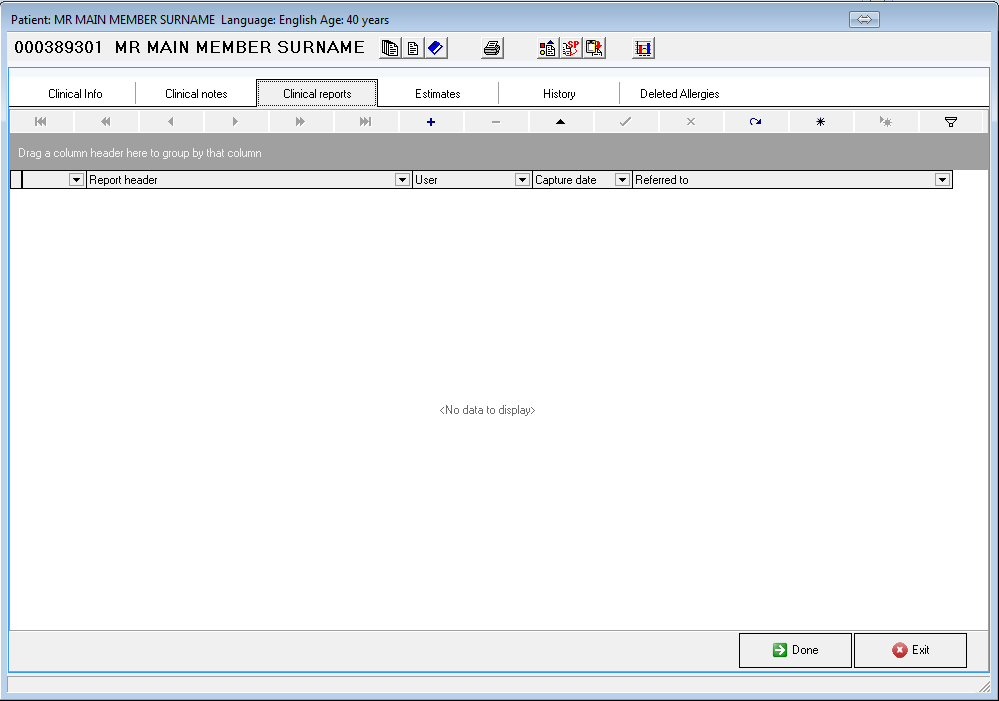999x701 pixels.
Task: Click the Capture date column header
Action: (572, 180)
